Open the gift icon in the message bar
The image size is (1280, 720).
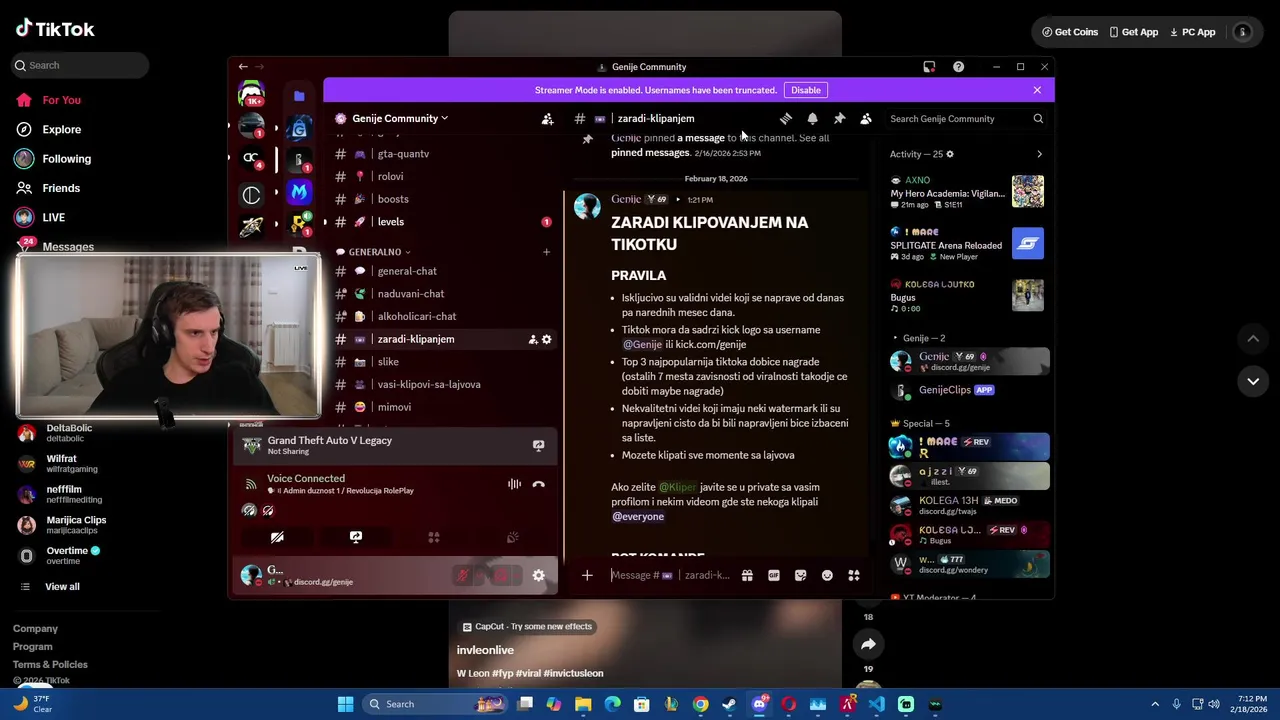click(x=747, y=575)
